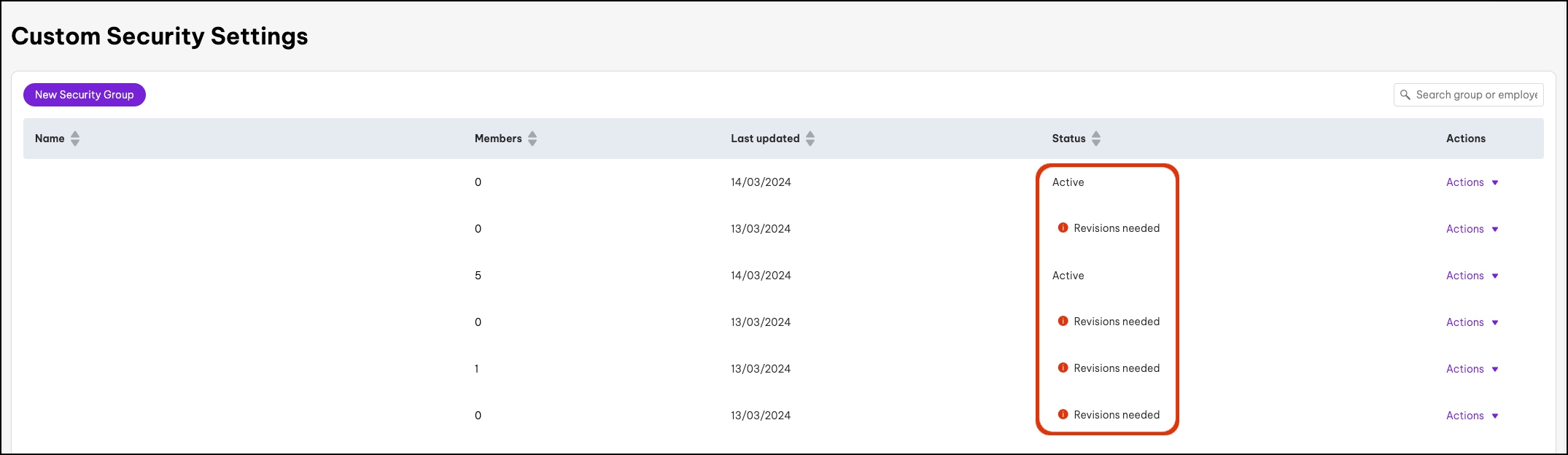Sort by Last updated column arrows
1568x455 pixels.
810,139
